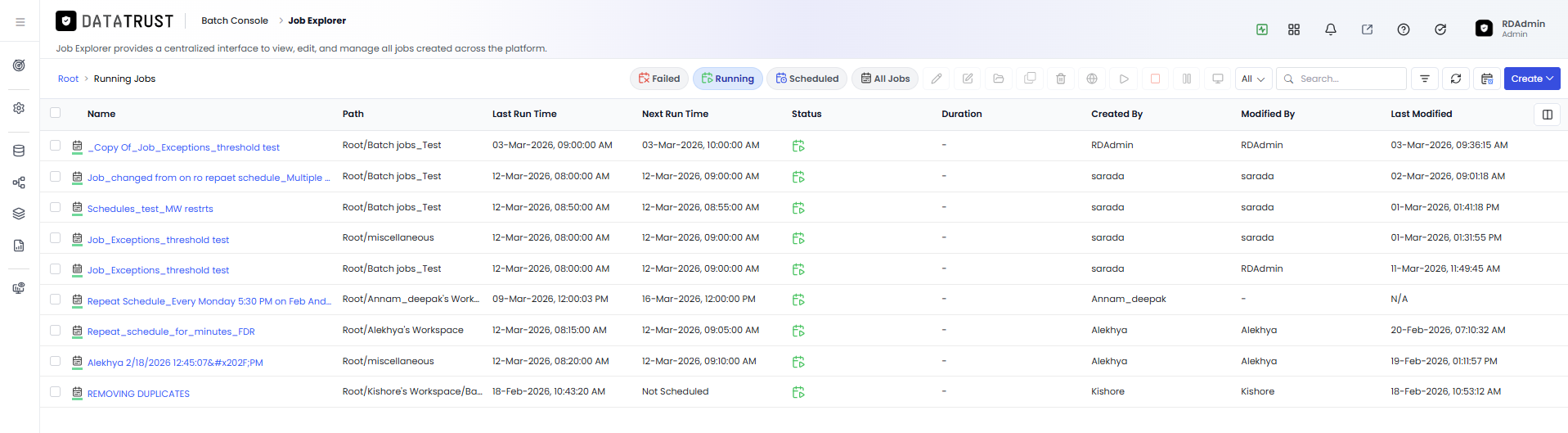Image resolution: width=1568 pixels, height=433 pixels.
Task: Click the DataTrust shield logo
Action: pyautogui.click(x=66, y=20)
